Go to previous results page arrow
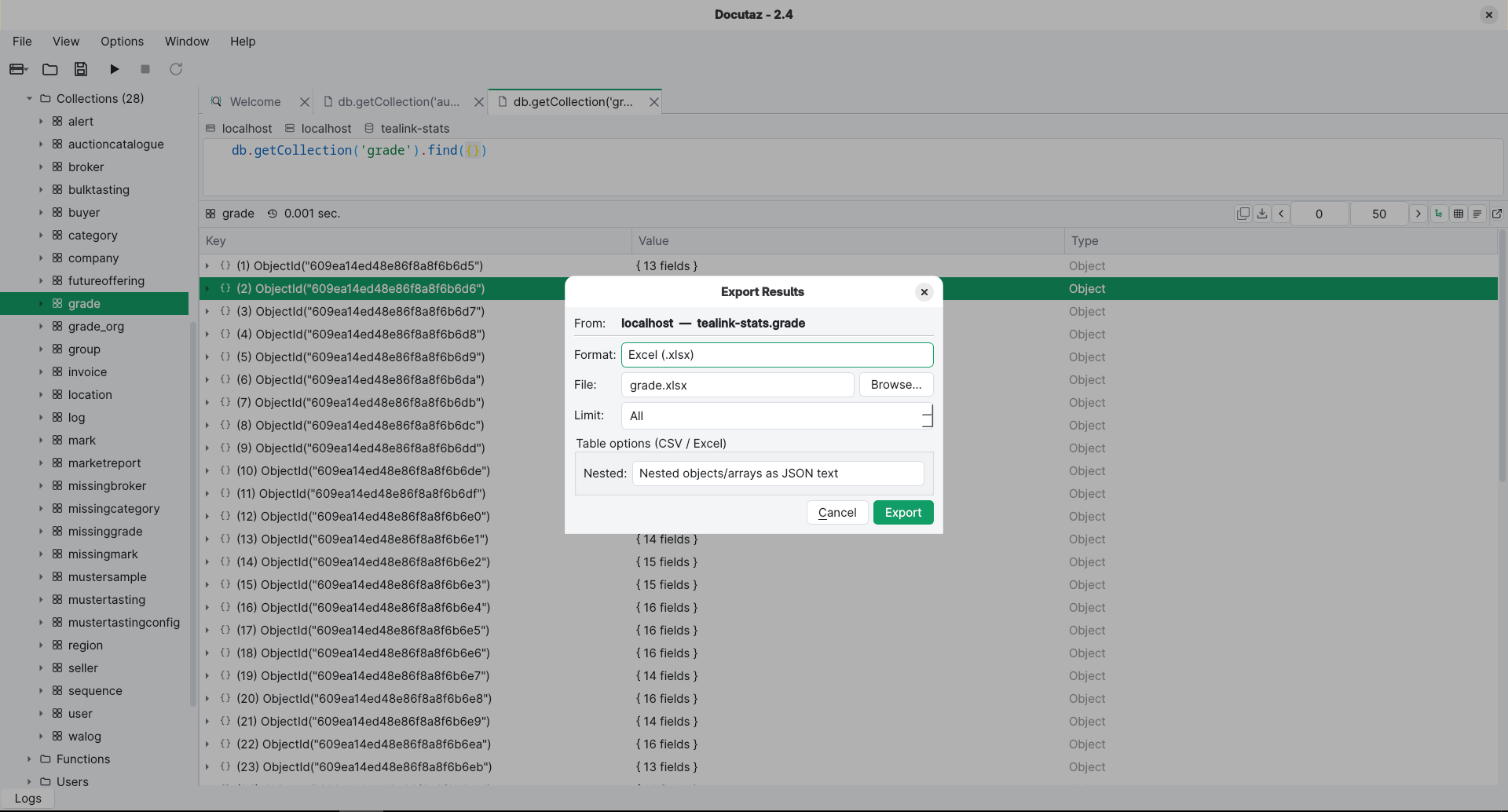 point(1281,214)
